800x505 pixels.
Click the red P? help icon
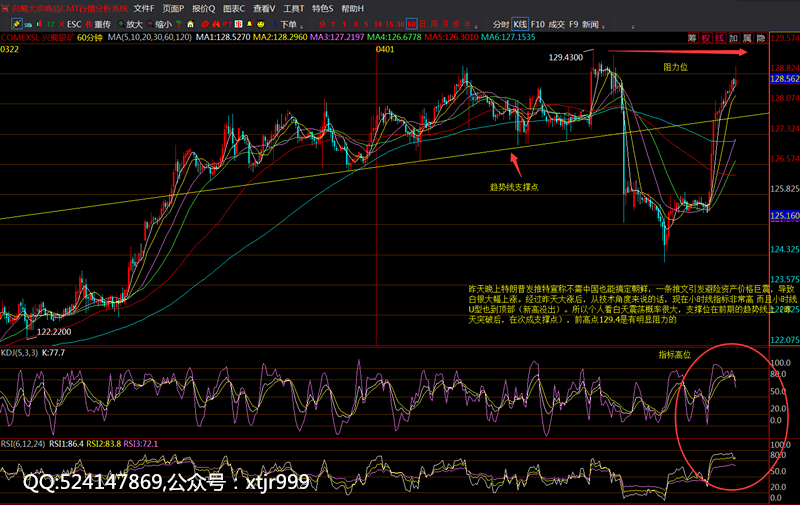coord(227,24)
